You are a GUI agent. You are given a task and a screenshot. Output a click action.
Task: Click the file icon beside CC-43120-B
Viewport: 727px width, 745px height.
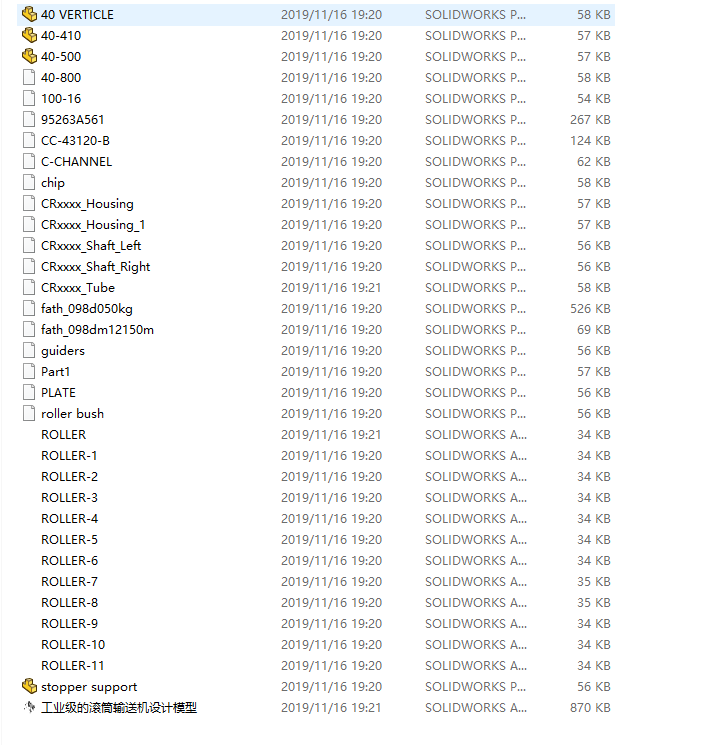point(29,141)
